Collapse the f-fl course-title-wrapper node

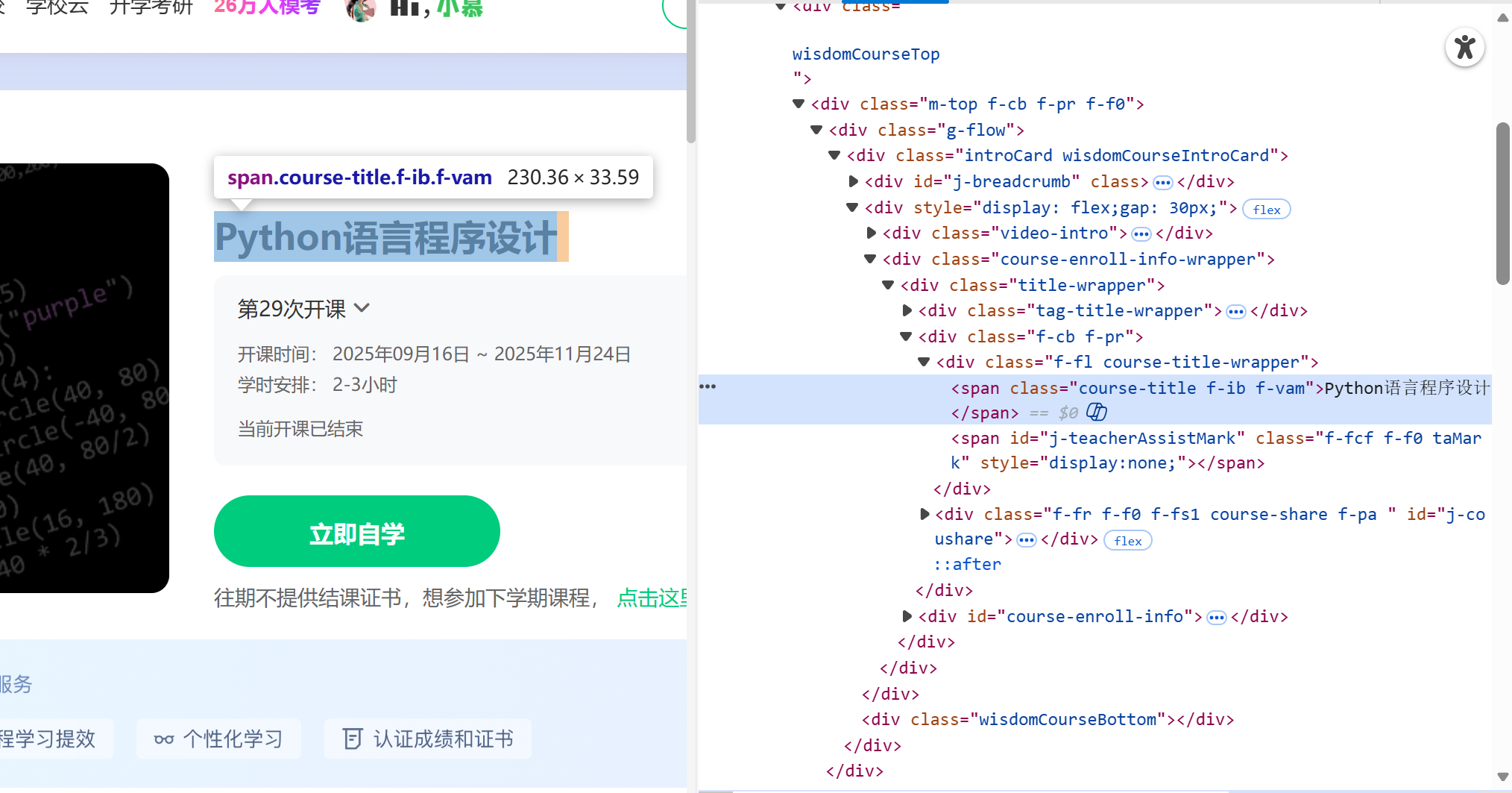(x=924, y=362)
